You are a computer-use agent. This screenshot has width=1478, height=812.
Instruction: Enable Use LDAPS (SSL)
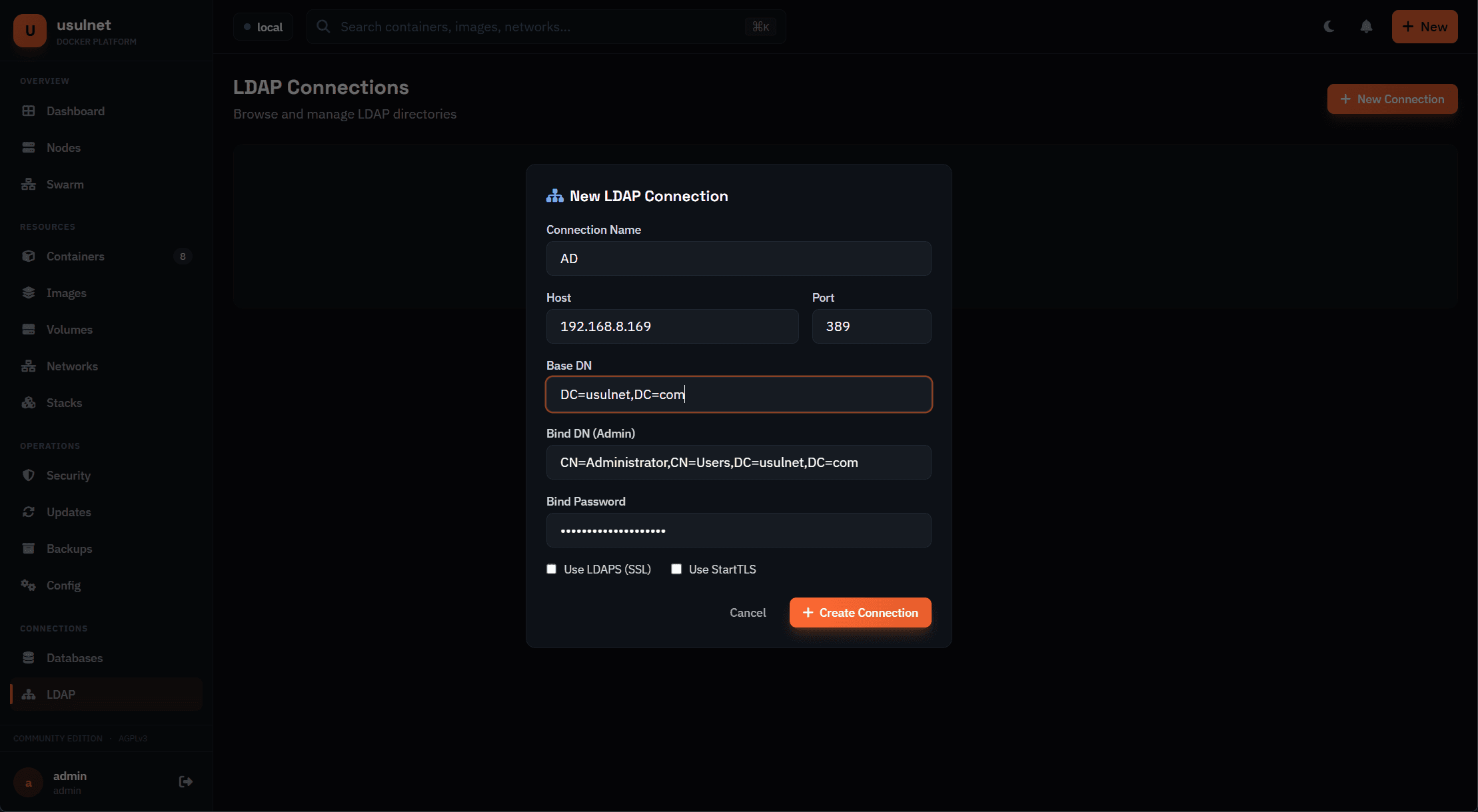[x=551, y=569]
